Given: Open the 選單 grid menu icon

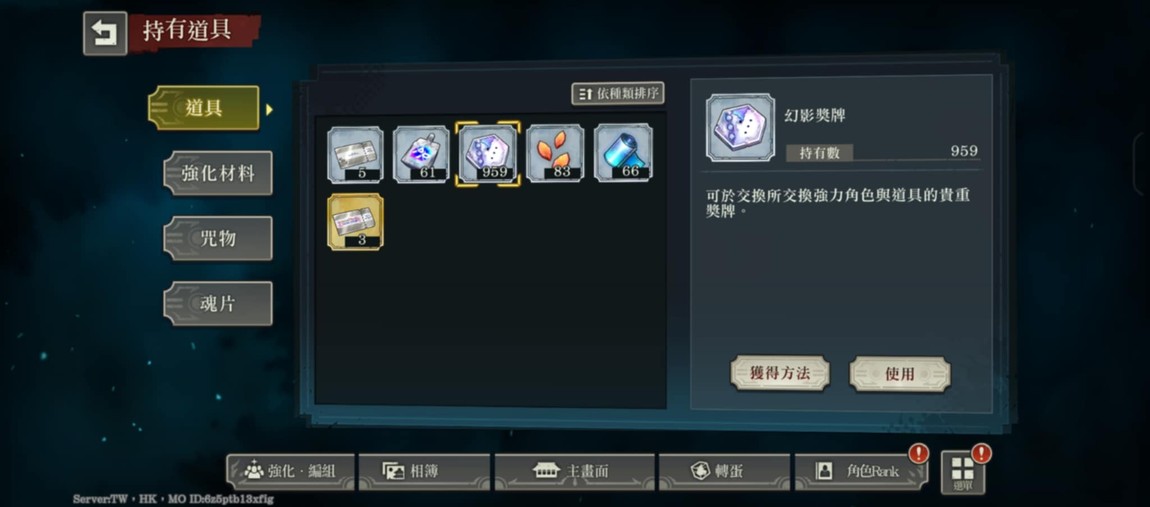Looking at the screenshot, I should tap(963, 472).
